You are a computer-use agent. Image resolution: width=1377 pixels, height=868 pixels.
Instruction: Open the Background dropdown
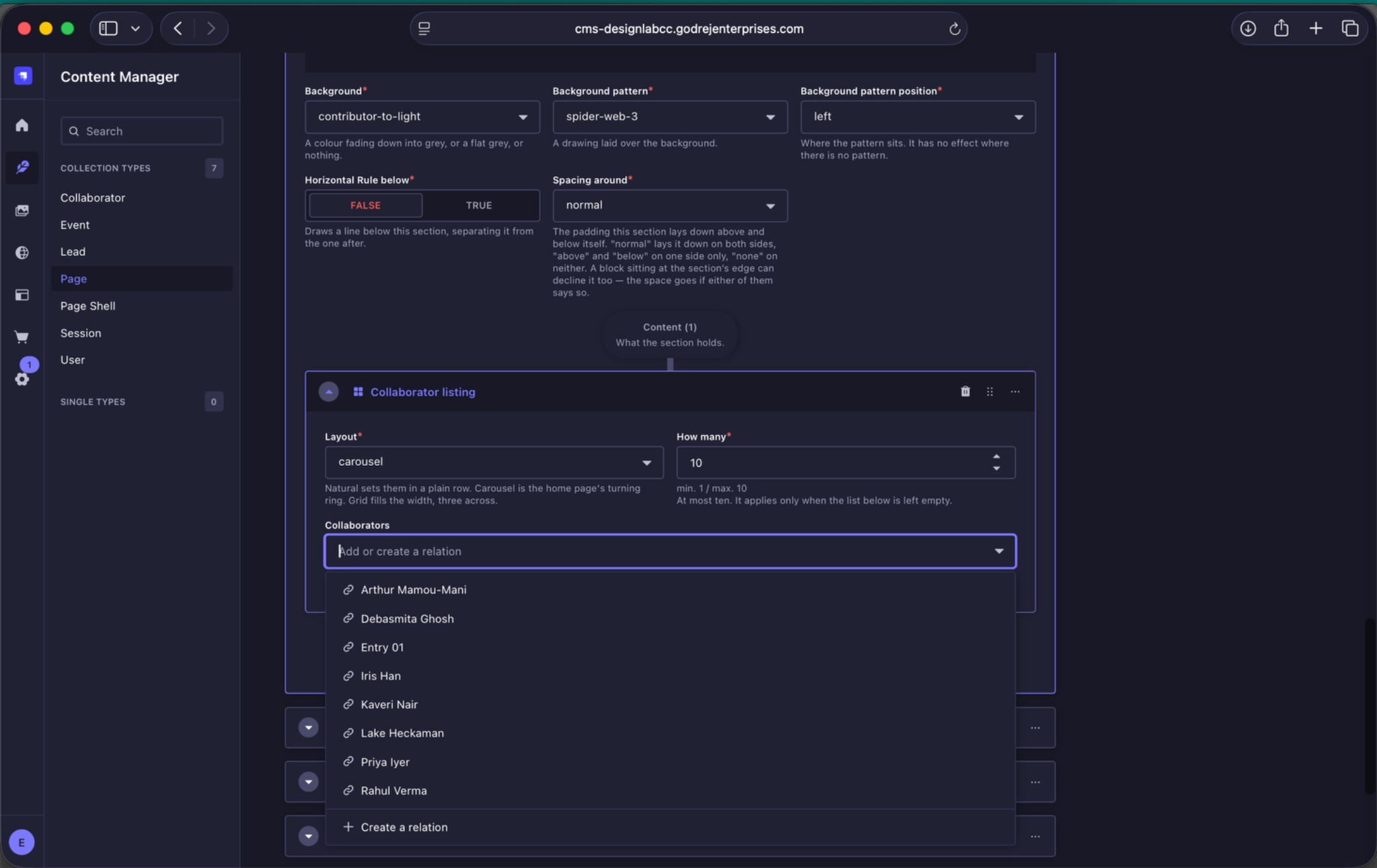422,116
